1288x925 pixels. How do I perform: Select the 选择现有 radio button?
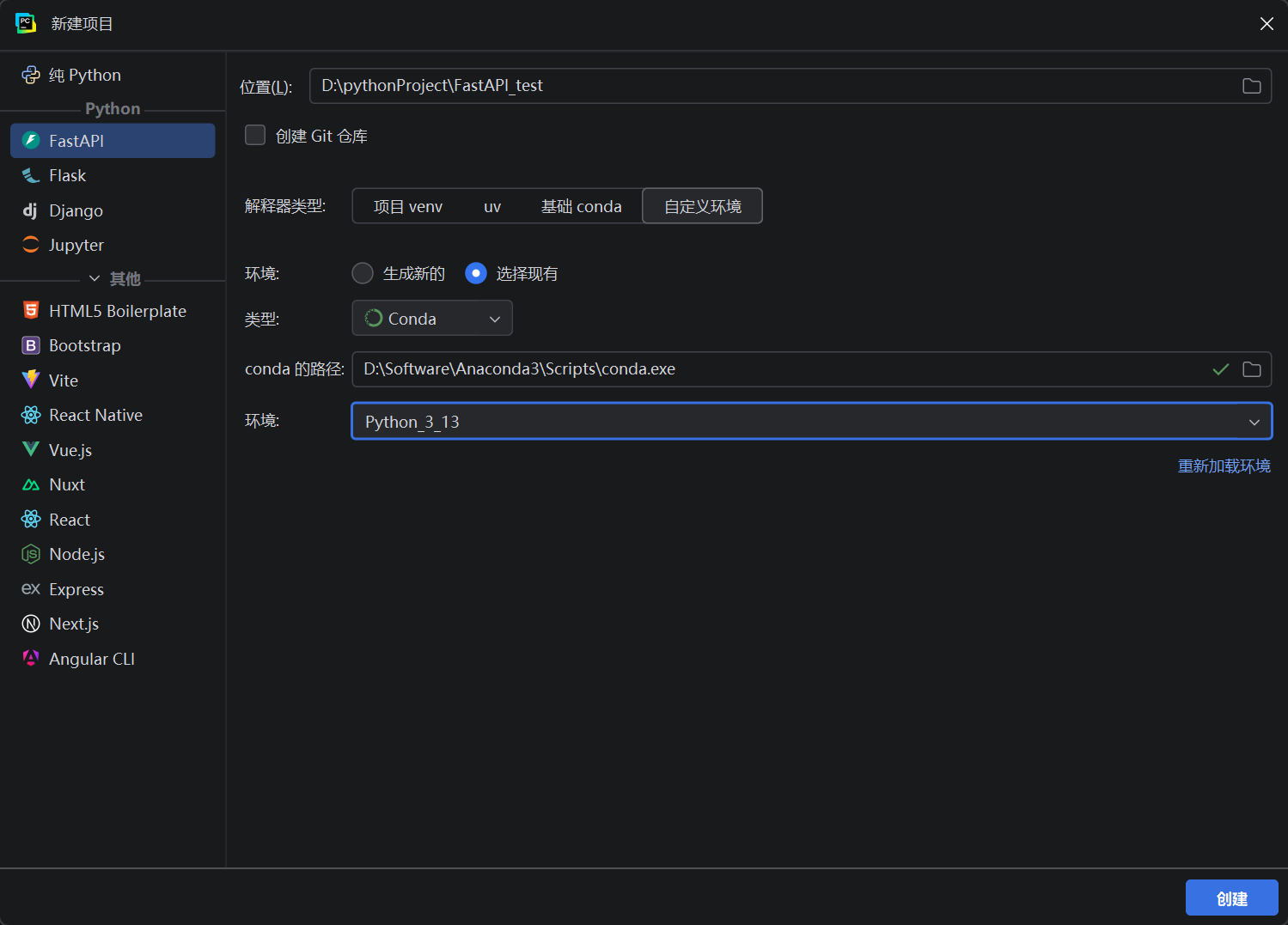476,273
